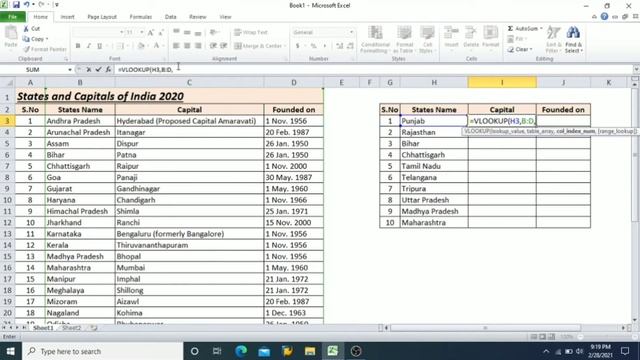Screen dimensions: 640x360
Task: Switch to the View tab
Action: click(x=225, y=17)
